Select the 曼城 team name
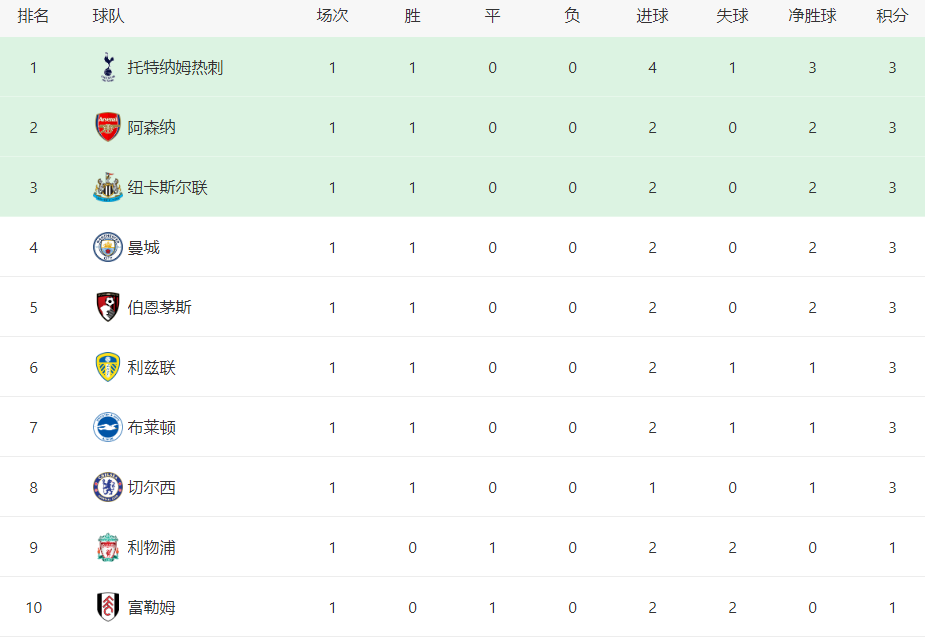The image size is (925, 639). click(x=143, y=248)
